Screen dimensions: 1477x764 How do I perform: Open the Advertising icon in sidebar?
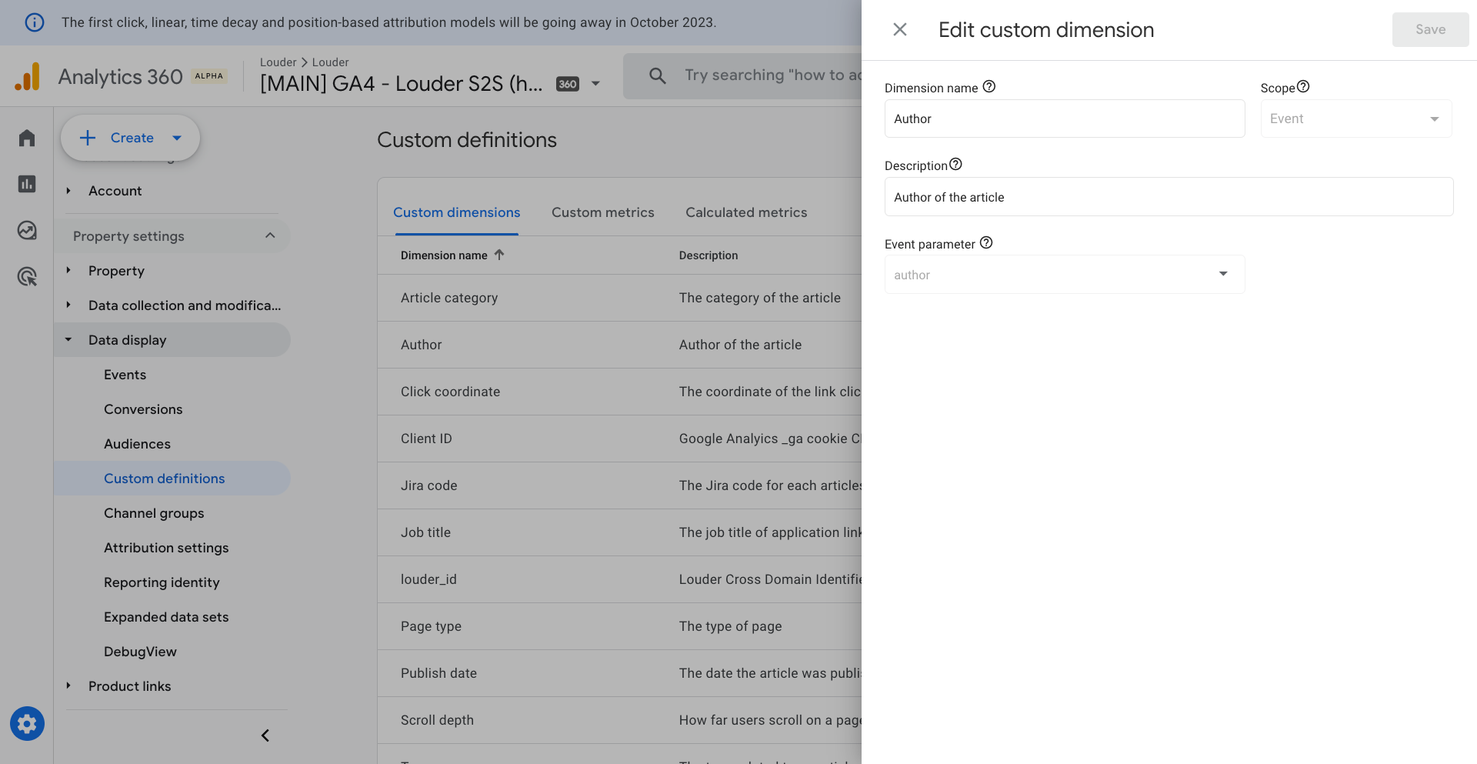pyautogui.click(x=27, y=277)
